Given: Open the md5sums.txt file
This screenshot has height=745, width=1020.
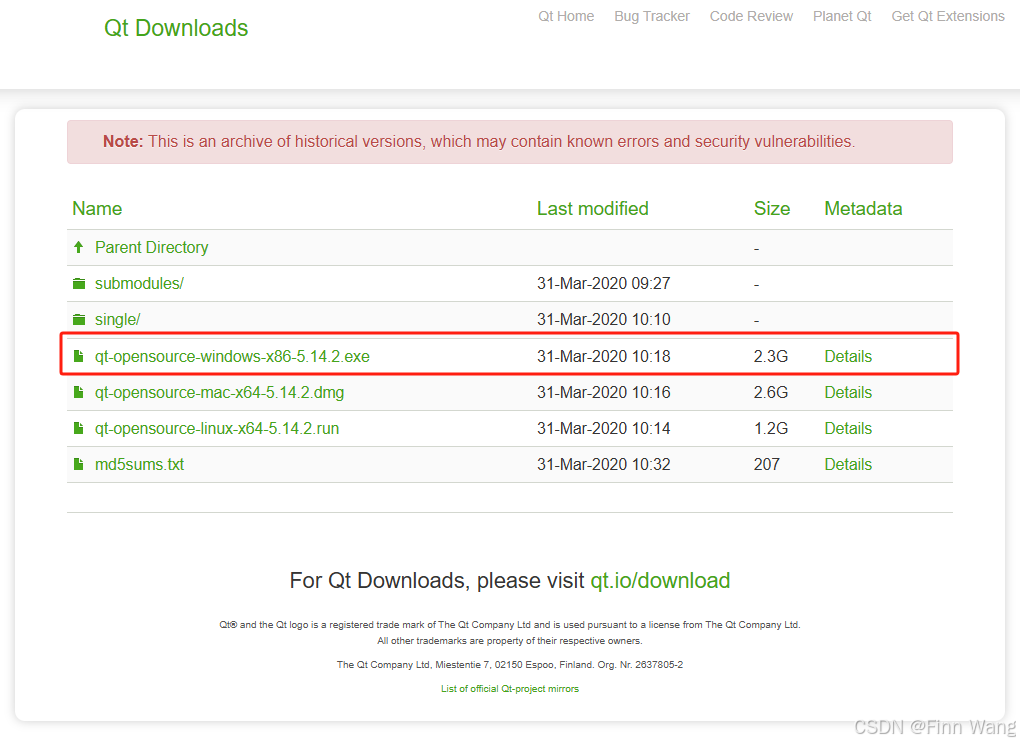Looking at the screenshot, I should (139, 464).
